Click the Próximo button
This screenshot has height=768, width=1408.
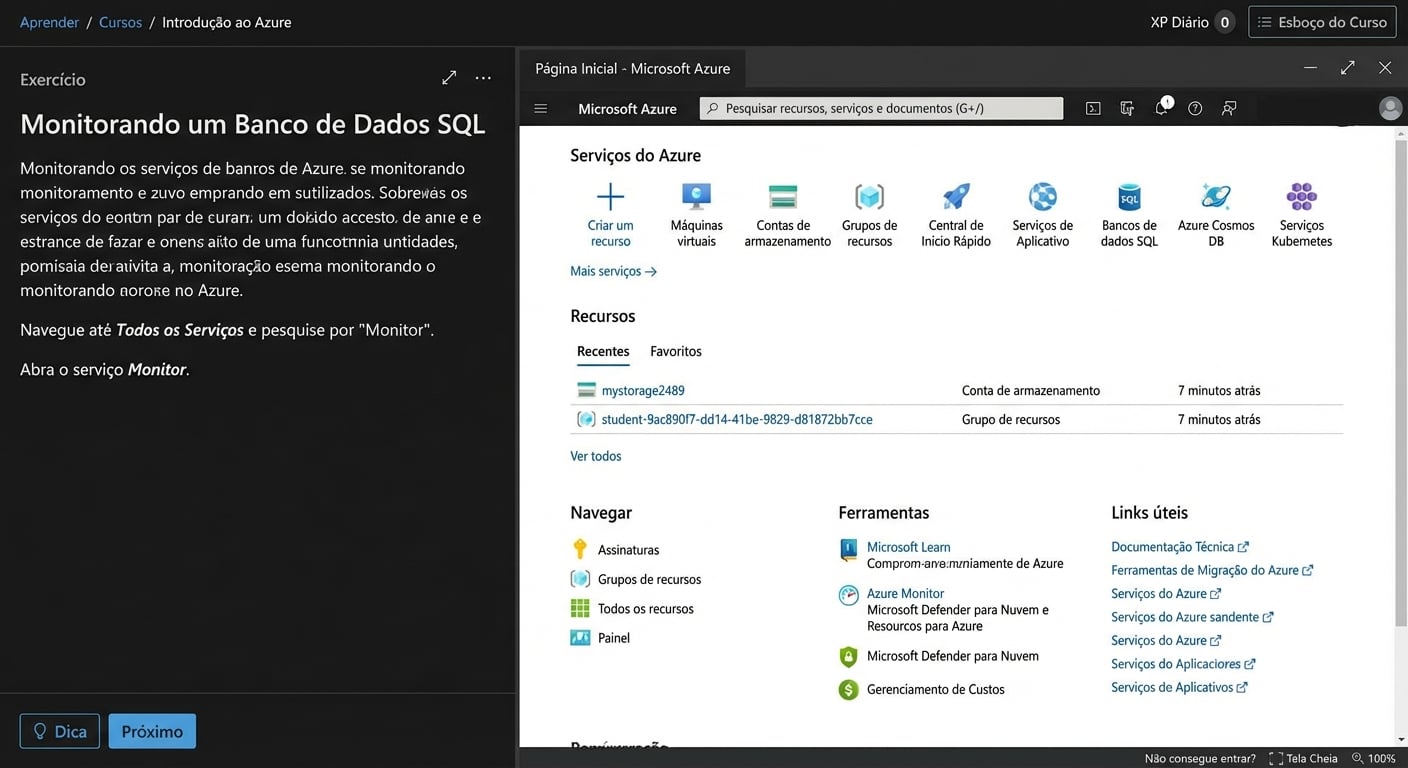[152, 731]
